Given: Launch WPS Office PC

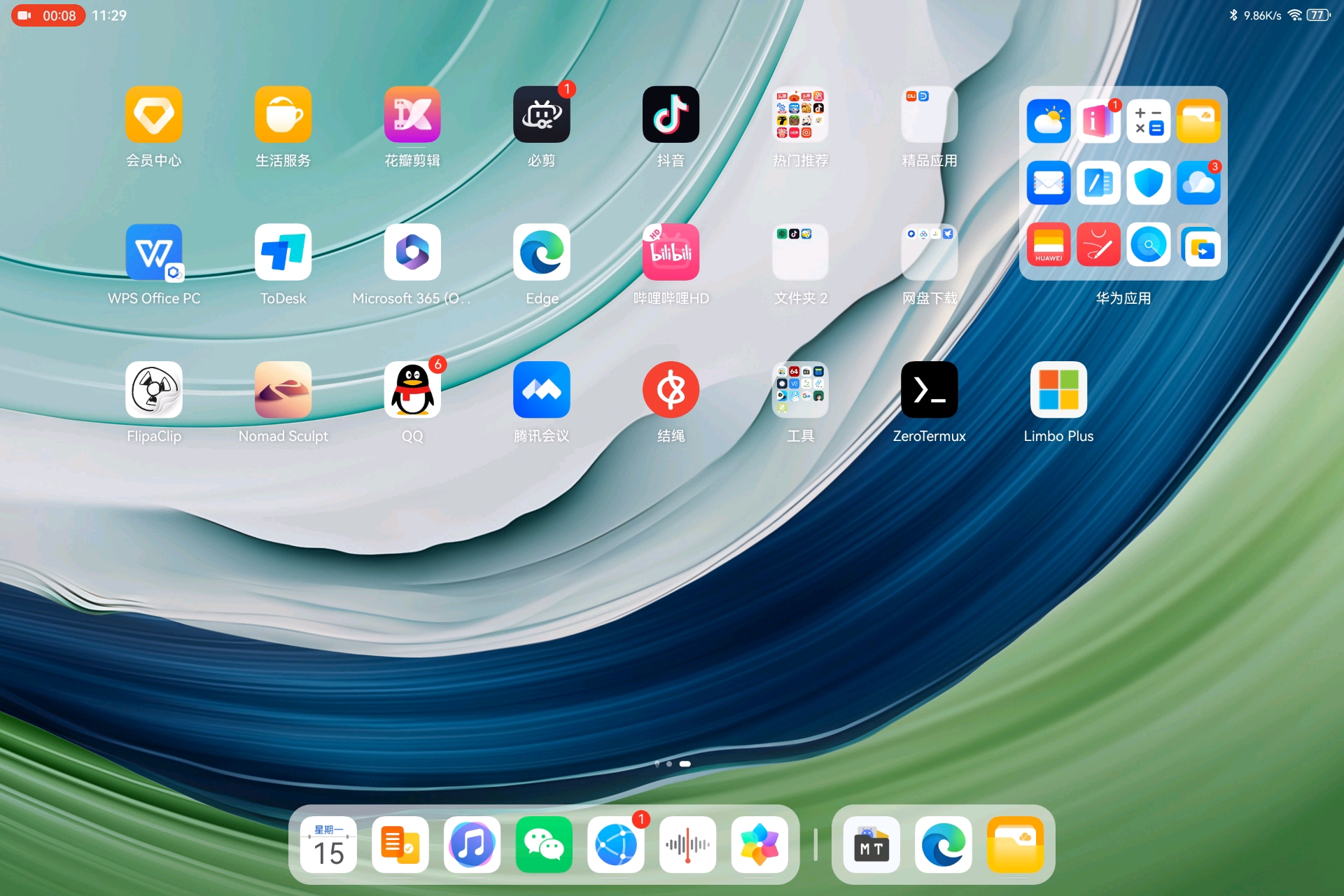Looking at the screenshot, I should [154, 252].
